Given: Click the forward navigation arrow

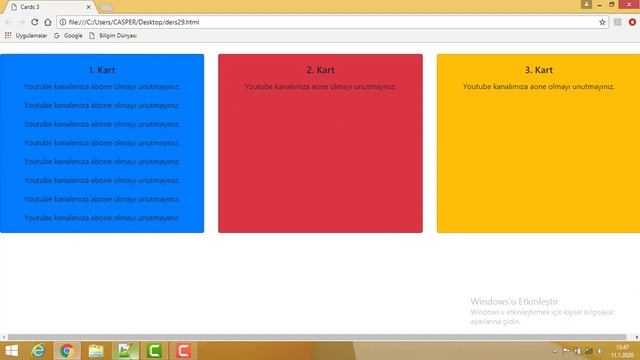Looking at the screenshot, I should point(22,22).
